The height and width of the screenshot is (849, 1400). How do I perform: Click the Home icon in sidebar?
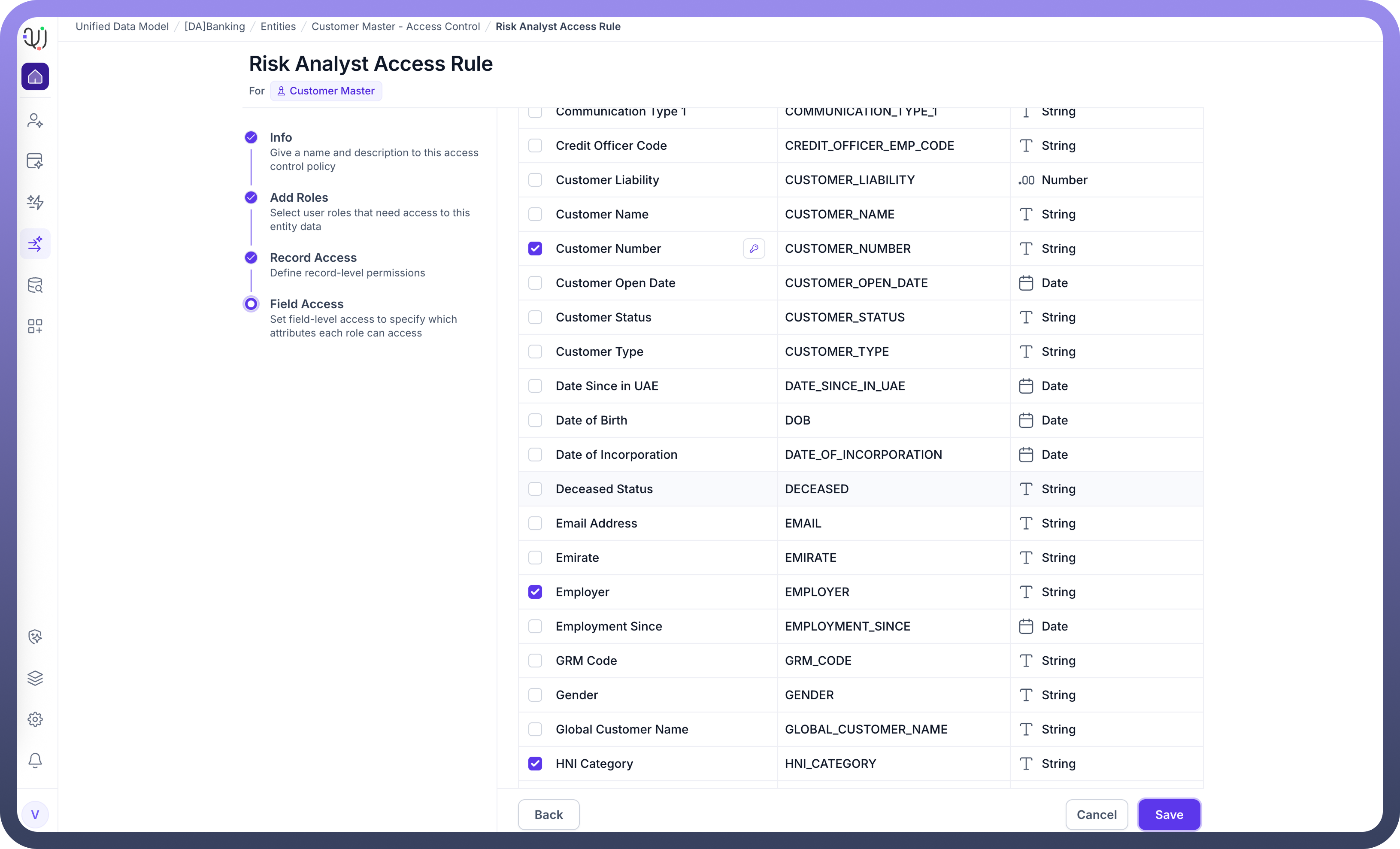pyautogui.click(x=35, y=76)
